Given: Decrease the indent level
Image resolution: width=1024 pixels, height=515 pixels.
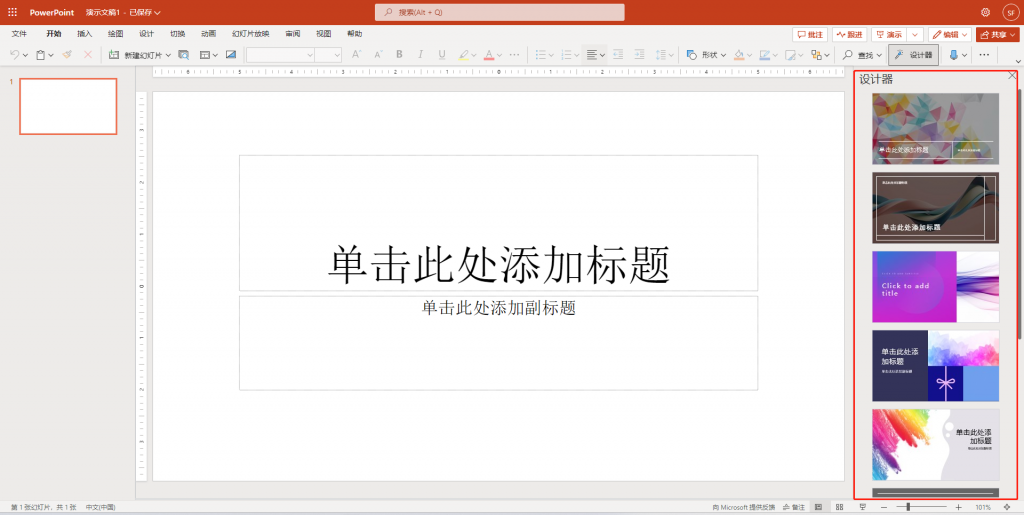Looking at the screenshot, I should [x=618, y=55].
